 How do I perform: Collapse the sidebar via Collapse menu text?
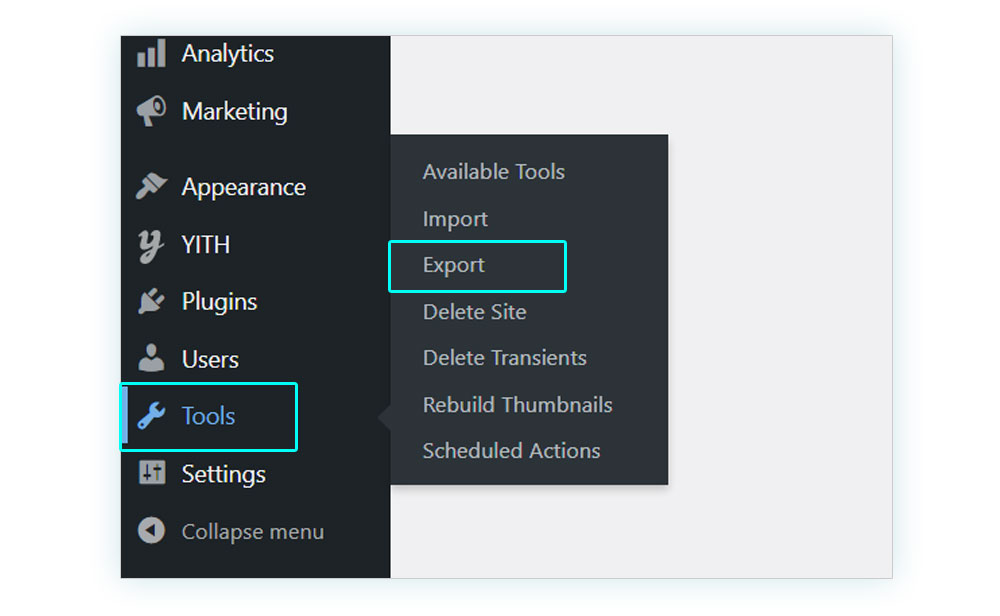[253, 532]
